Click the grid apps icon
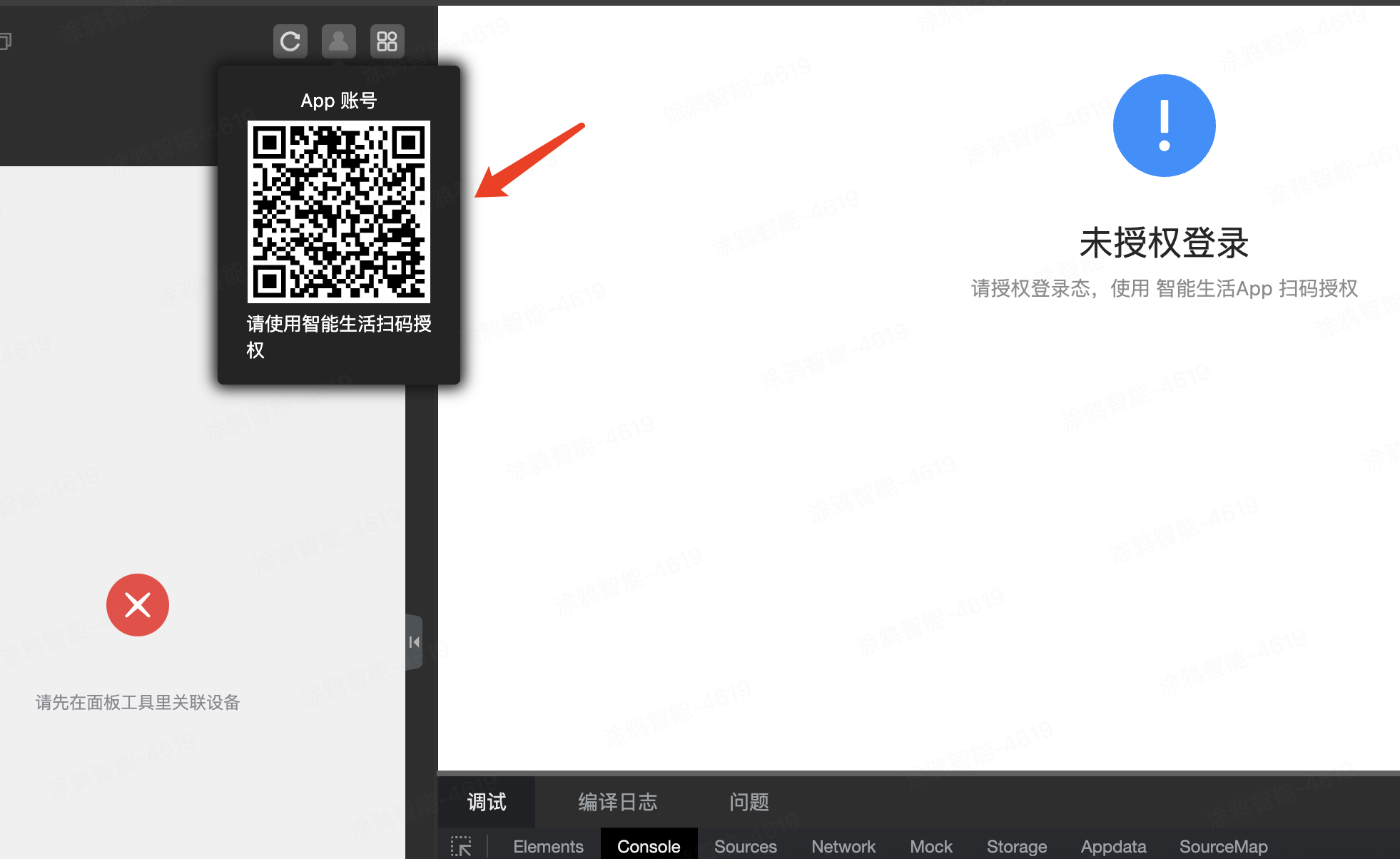This screenshot has width=1400, height=859. [387, 41]
